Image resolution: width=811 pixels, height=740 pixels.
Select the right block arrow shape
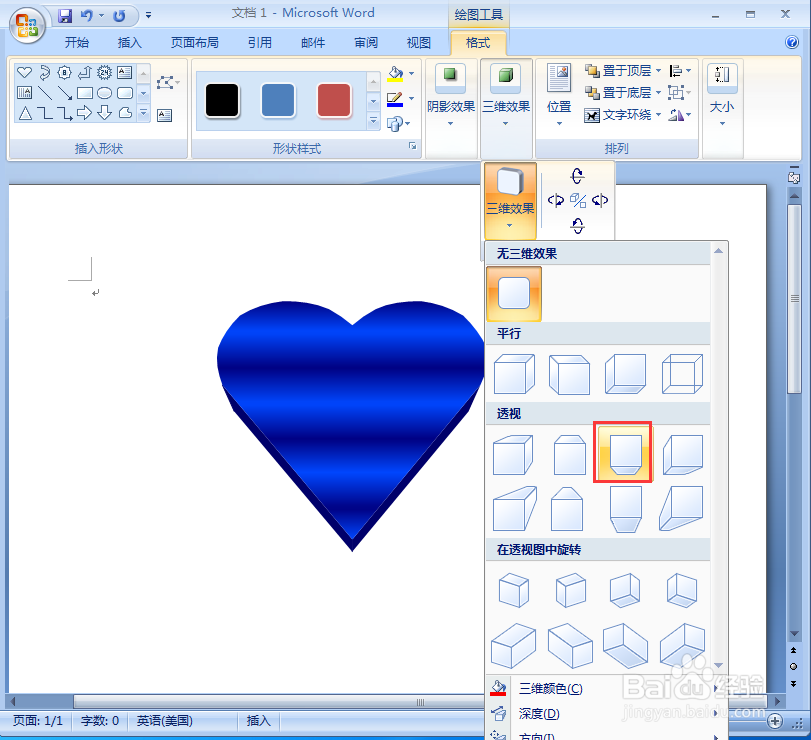(x=85, y=113)
